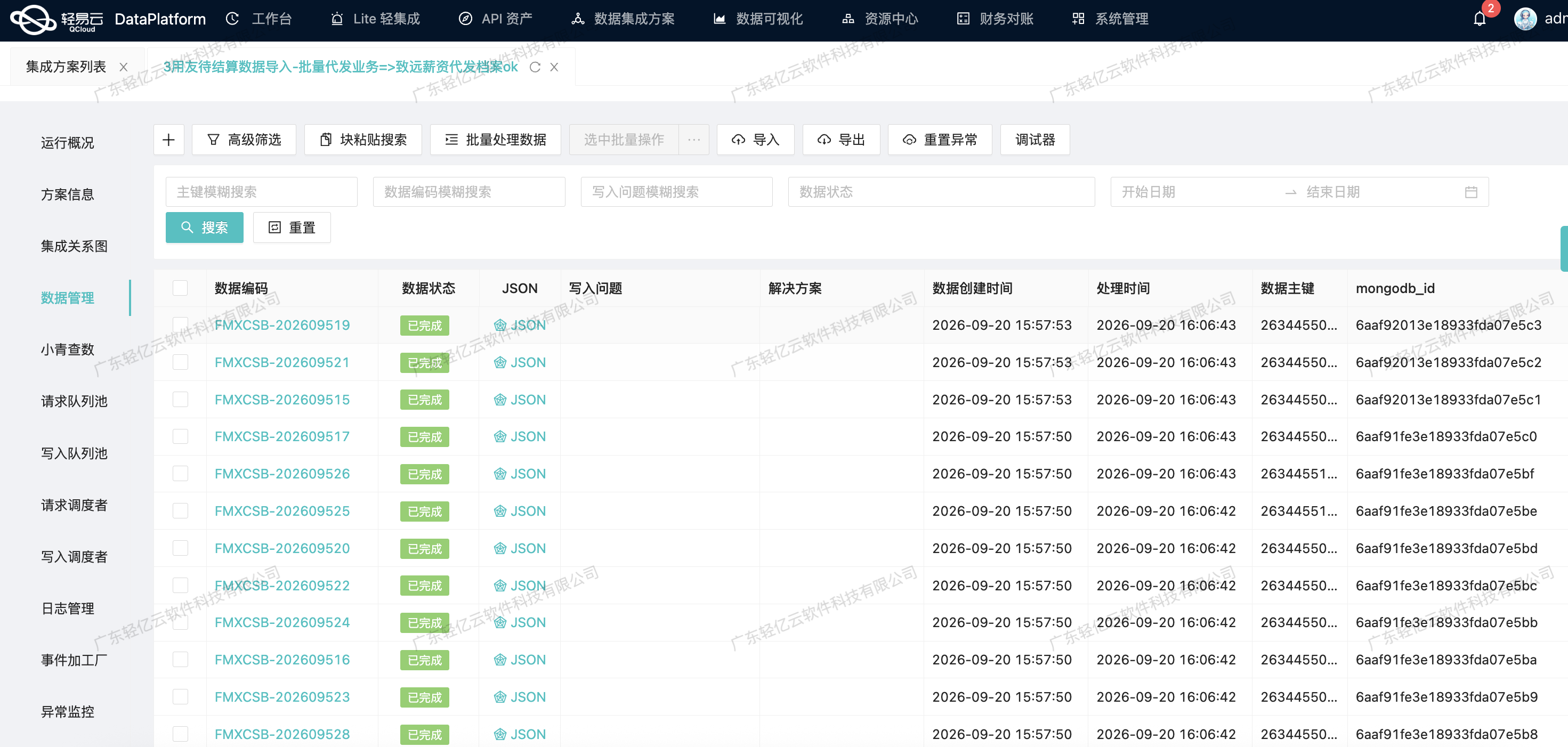Click the admin user avatar
This screenshot has height=747, width=1568.
click(x=1525, y=19)
